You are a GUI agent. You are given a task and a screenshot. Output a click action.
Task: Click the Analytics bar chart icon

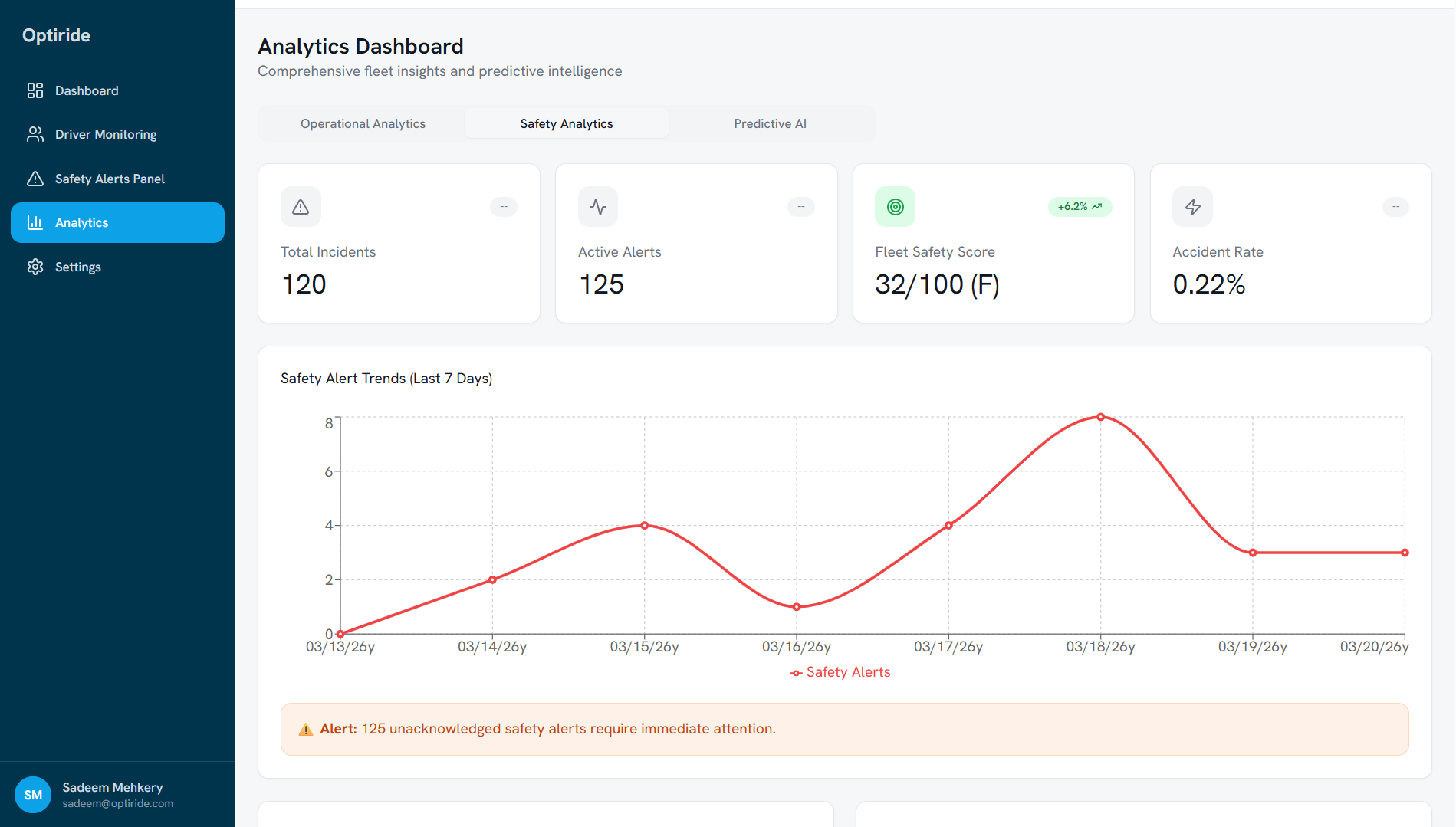click(x=35, y=222)
